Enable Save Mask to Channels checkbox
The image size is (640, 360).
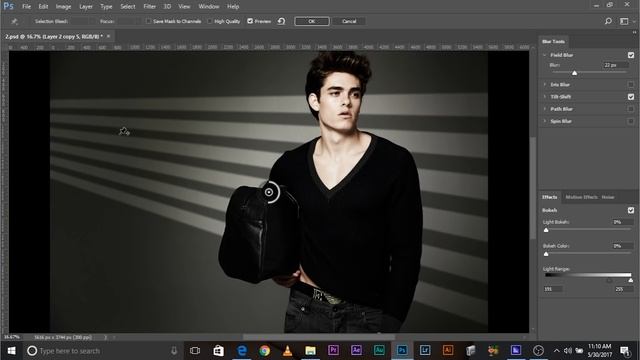coord(148,21)
